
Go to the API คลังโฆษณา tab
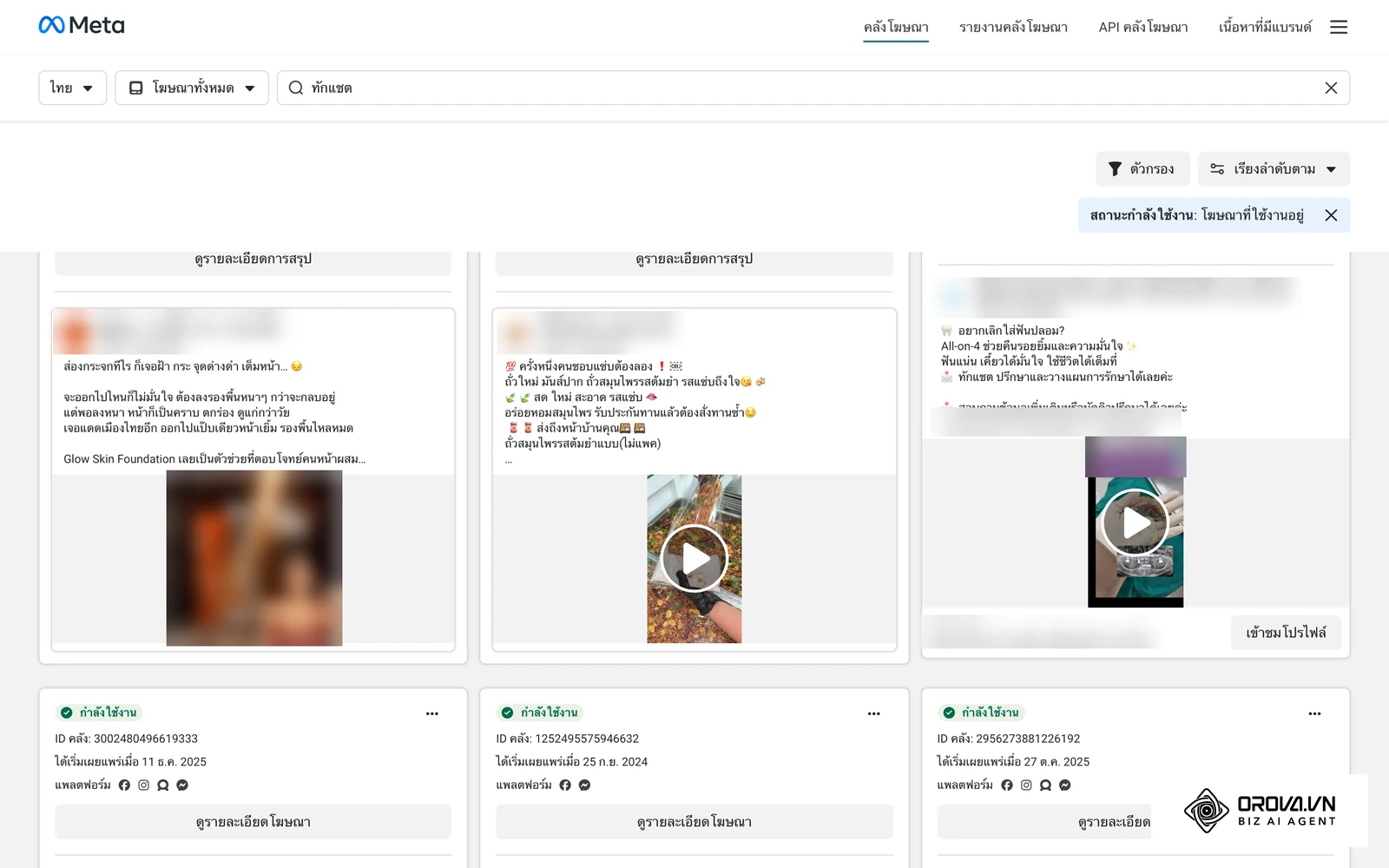1143,27
